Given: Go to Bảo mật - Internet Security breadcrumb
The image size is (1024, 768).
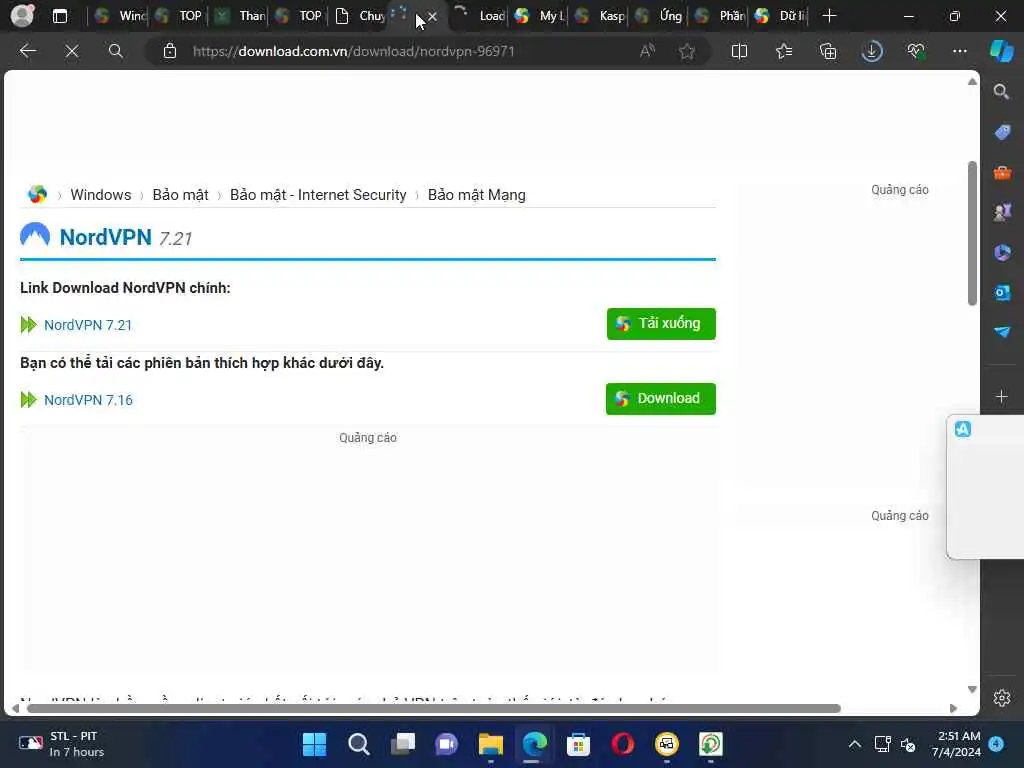Looking at the screenshot, I should coord(318,195).
